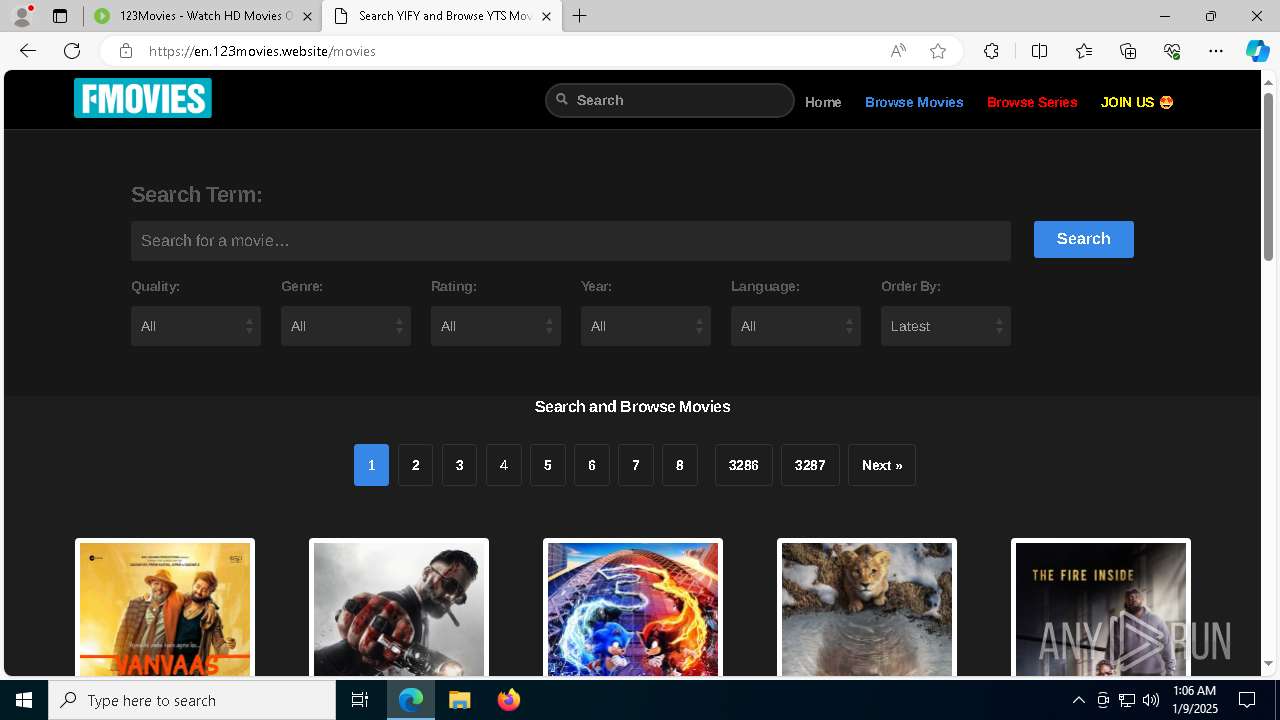Viewport: 1280px width, 720px height.
Task: Jump to results page 3287
Action: click(810, 465)
